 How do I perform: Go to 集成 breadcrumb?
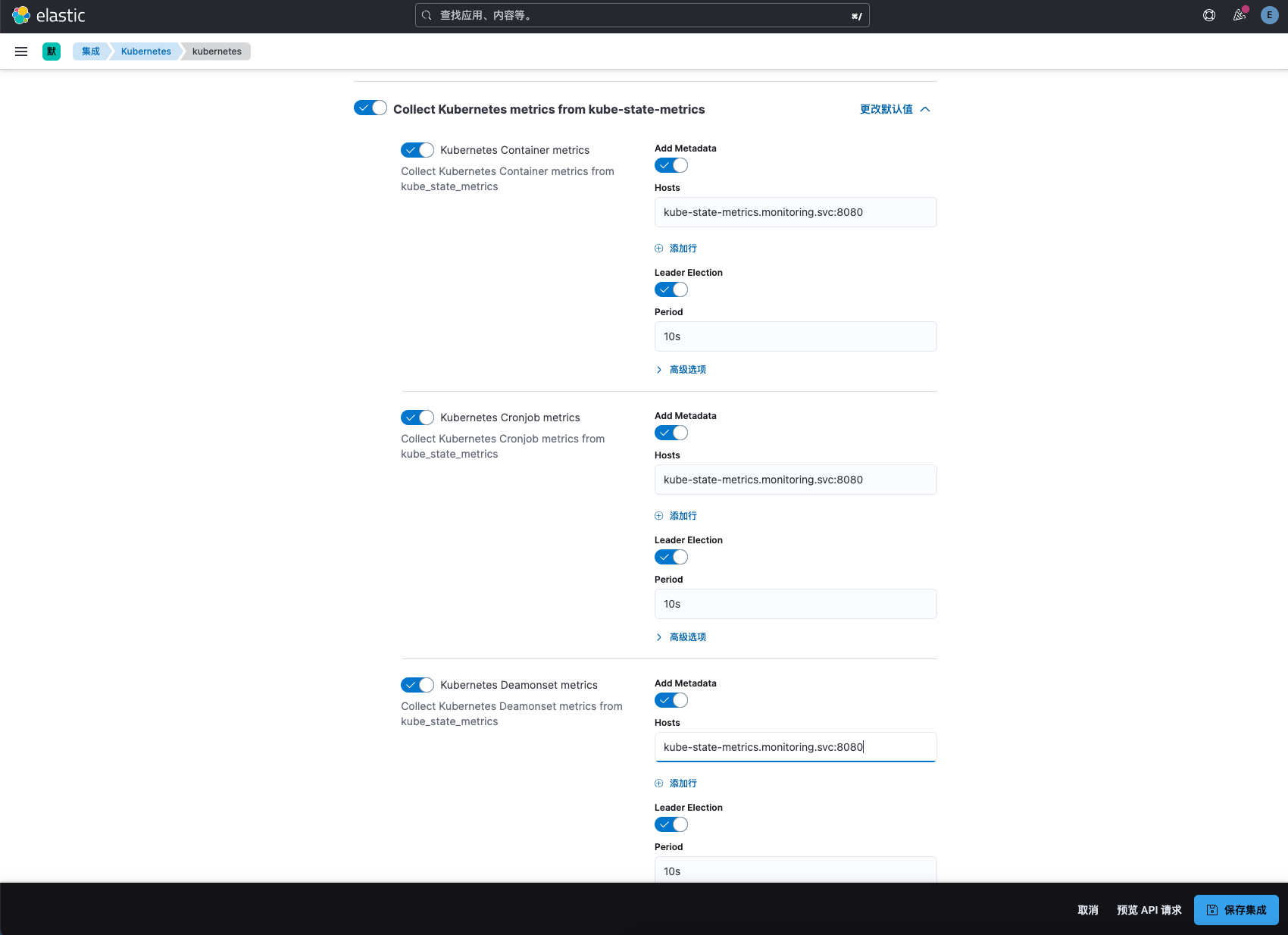(x=91, y=52)
